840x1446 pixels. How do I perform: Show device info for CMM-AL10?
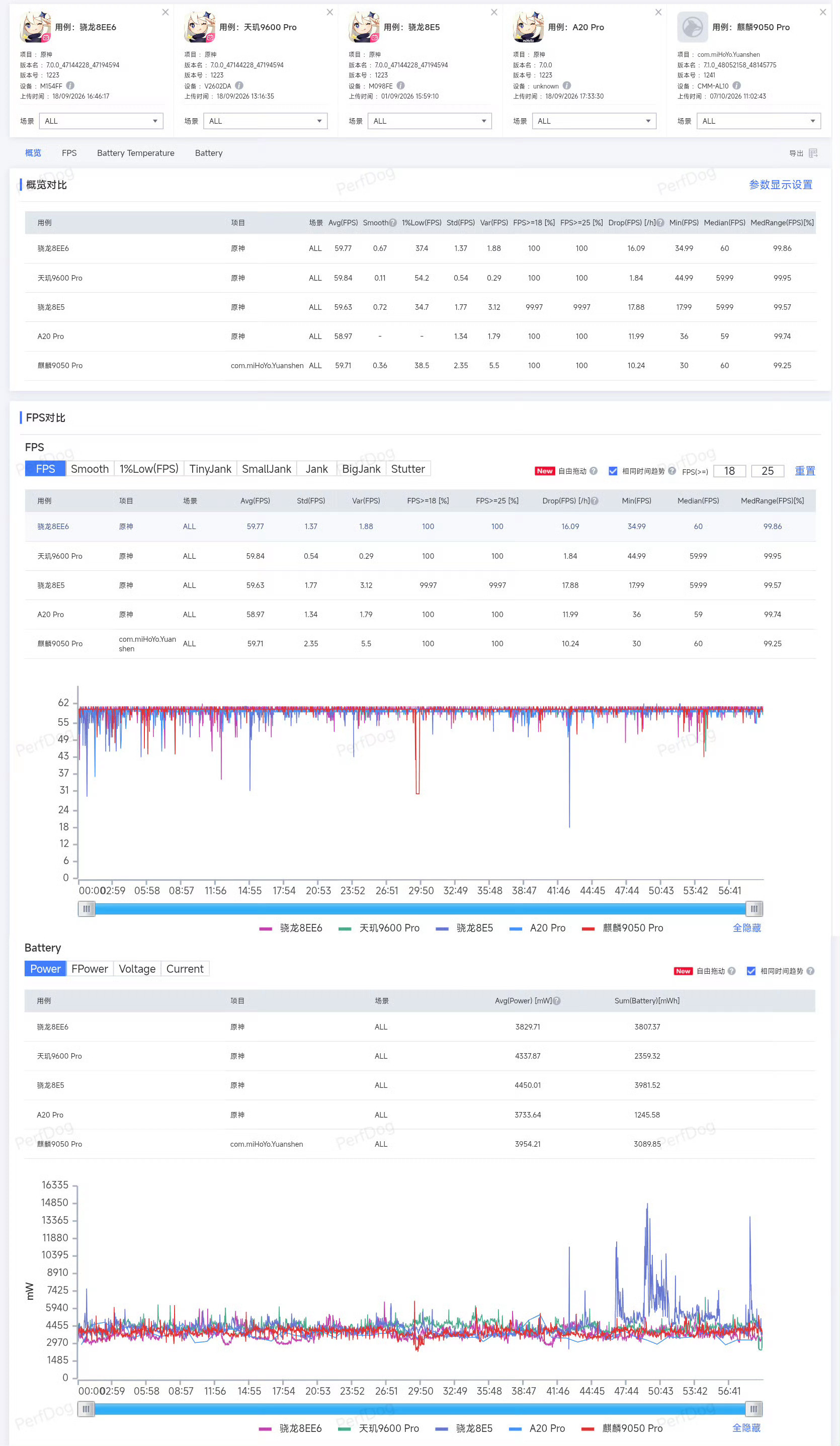(737, 86)
